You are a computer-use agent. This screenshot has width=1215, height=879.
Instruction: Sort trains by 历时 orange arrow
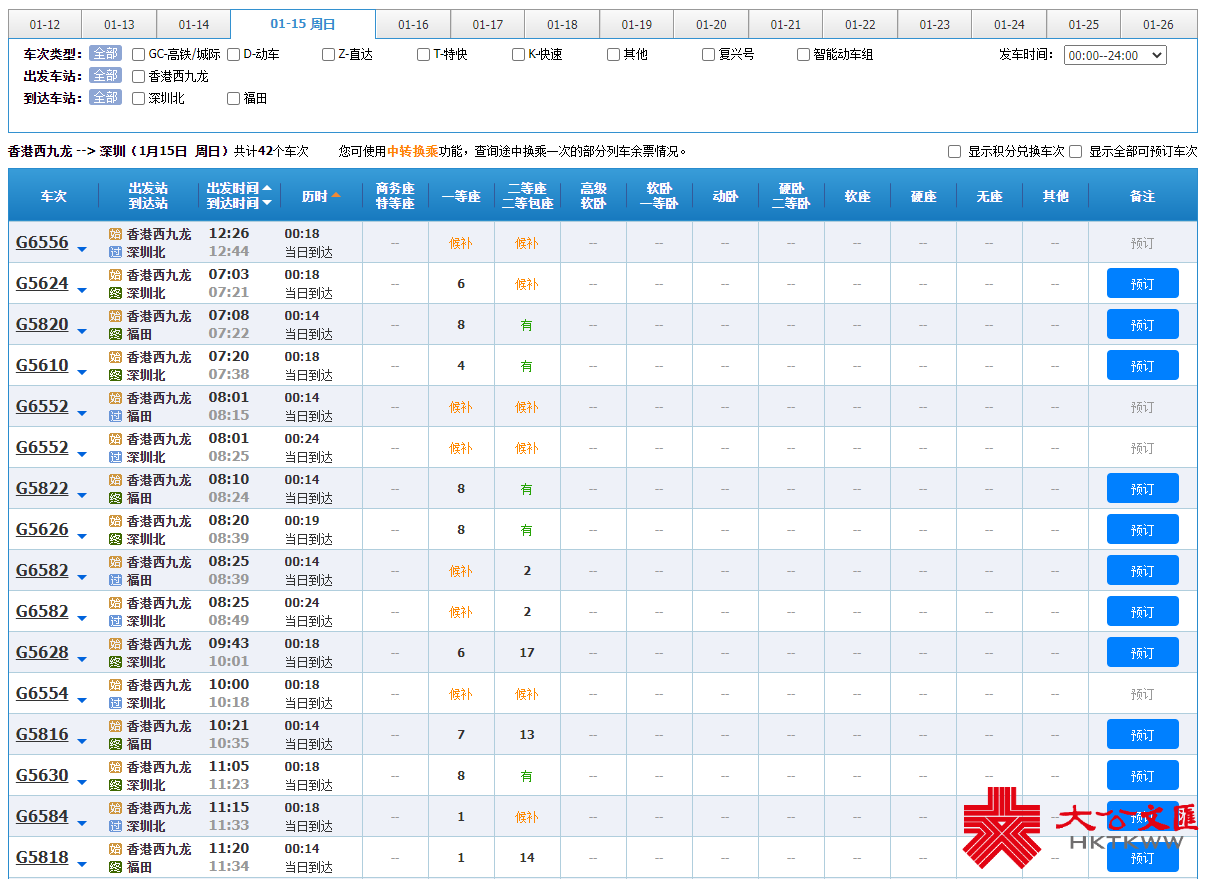click(336, 196)
